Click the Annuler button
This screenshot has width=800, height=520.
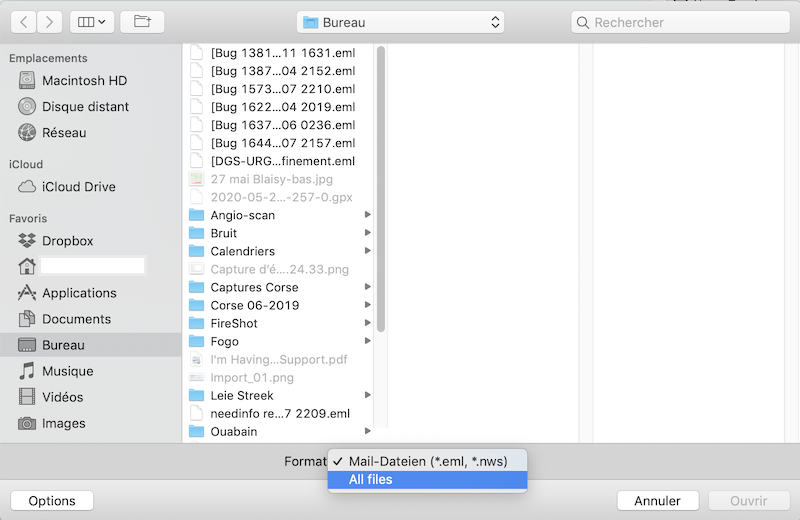(658, 501)
